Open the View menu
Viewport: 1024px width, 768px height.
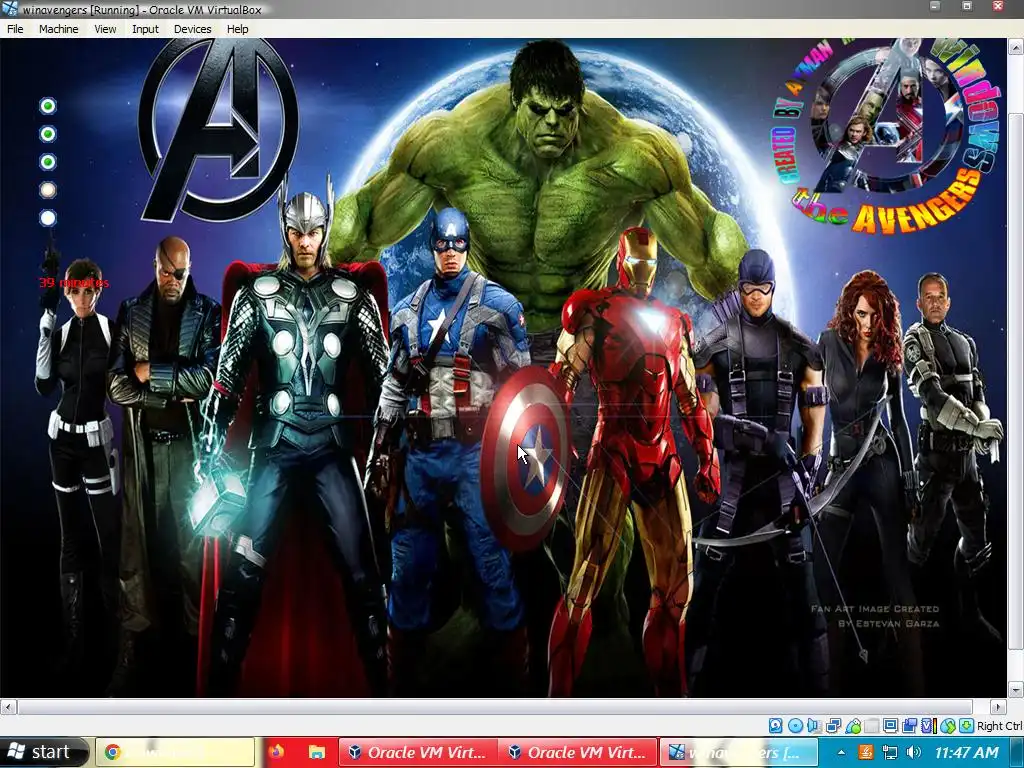pos(105,29)
